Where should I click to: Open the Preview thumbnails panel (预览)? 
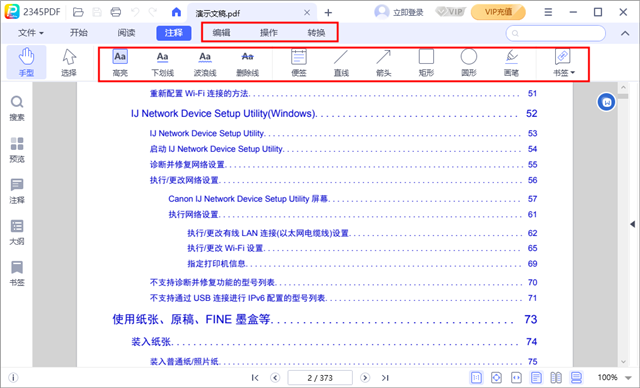pos(17,150)
